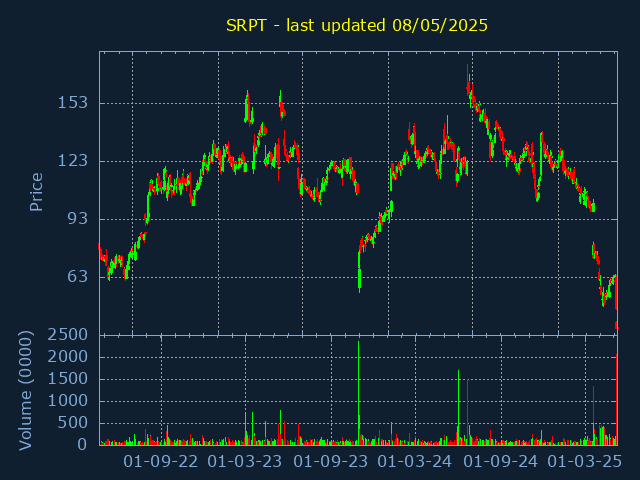Image resolution: width=640 pixels, height=480 pixels.
Task: Click the date label '01-03-25'
Action: click(x=584, y=462)
